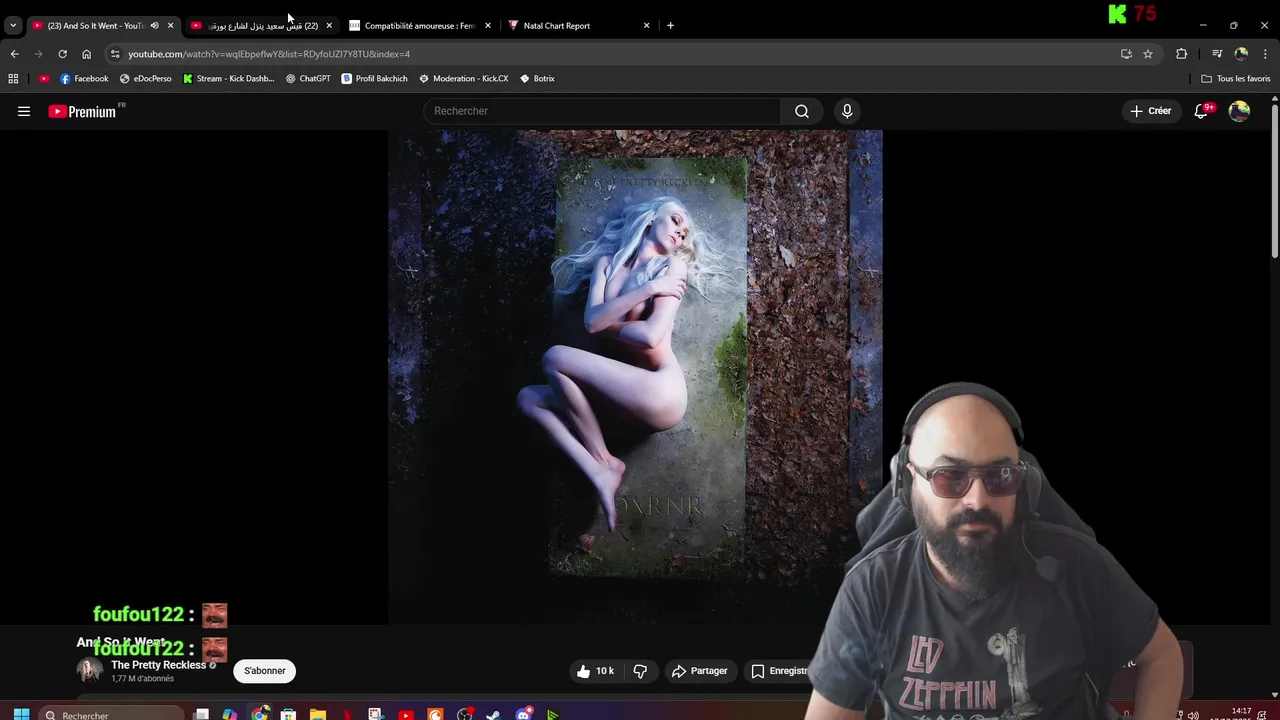Mute audio on the And So It Went tab
The image size is (1280, 720).
(x=154, y=25)
